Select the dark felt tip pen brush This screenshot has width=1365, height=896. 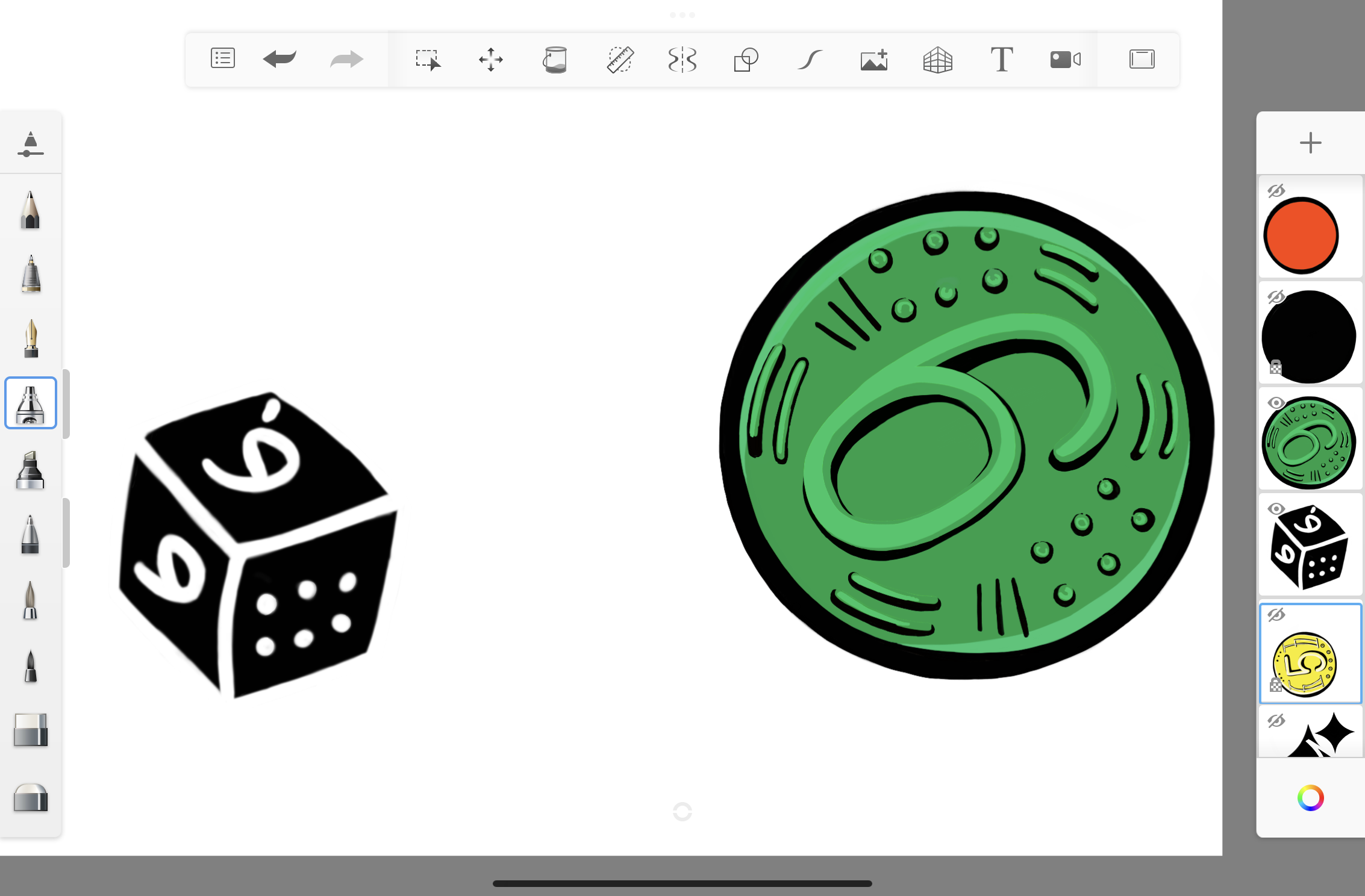[x=30, y=665]
